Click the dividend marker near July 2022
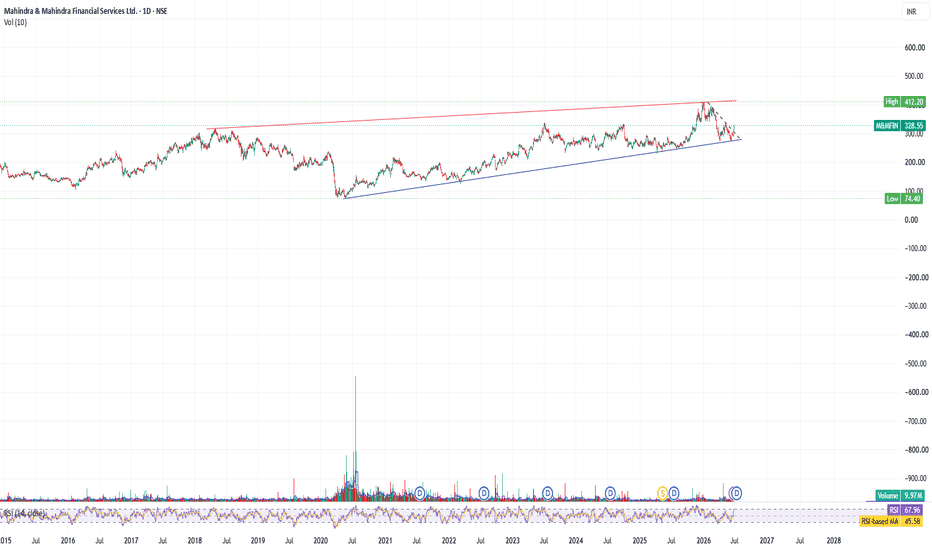 pos(484,493)
